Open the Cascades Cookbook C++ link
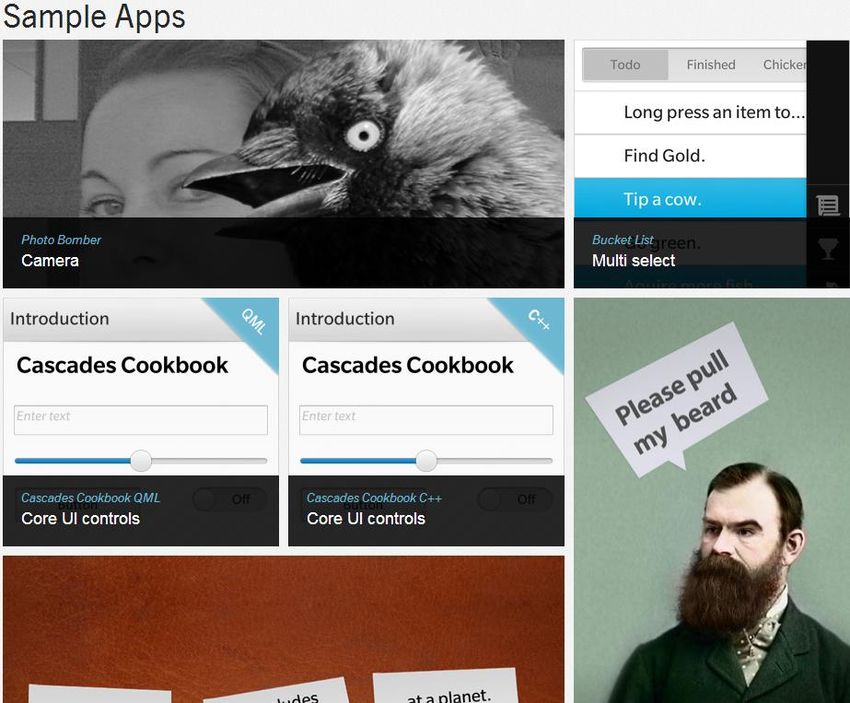This screenshot has height=703, width=850. pos(374,498)
